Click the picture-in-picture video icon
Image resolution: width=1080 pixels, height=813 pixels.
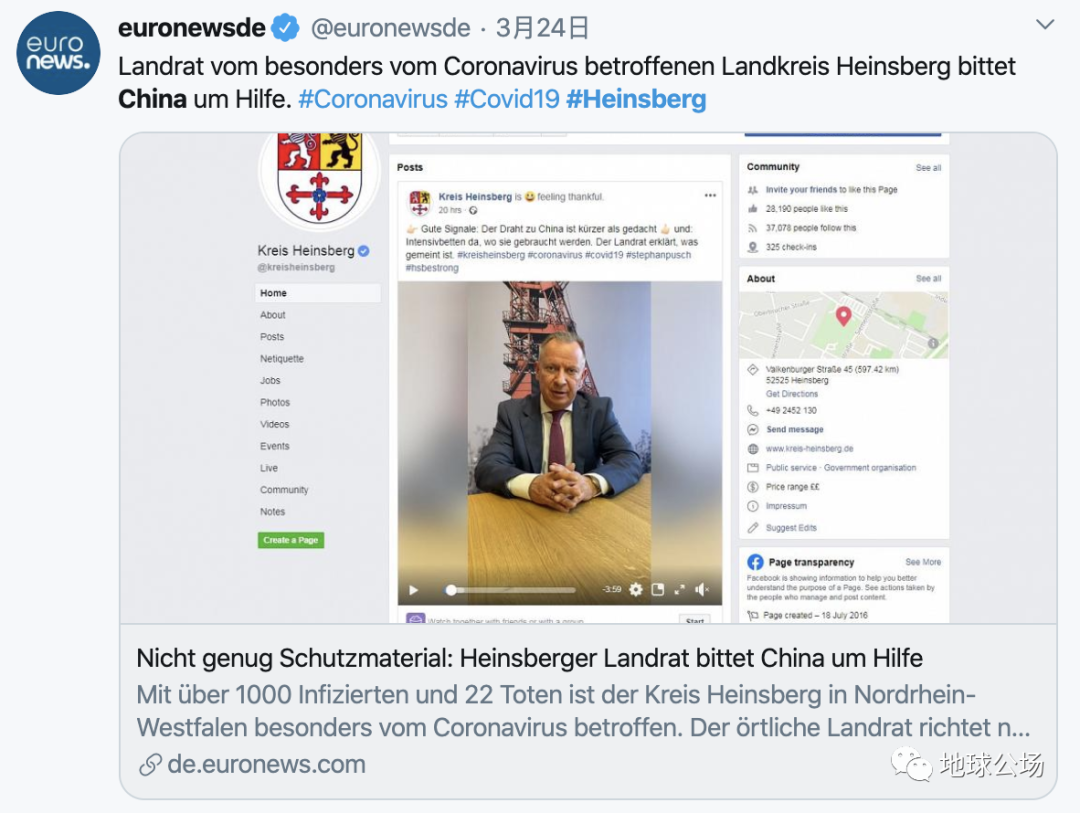point(658,589)
